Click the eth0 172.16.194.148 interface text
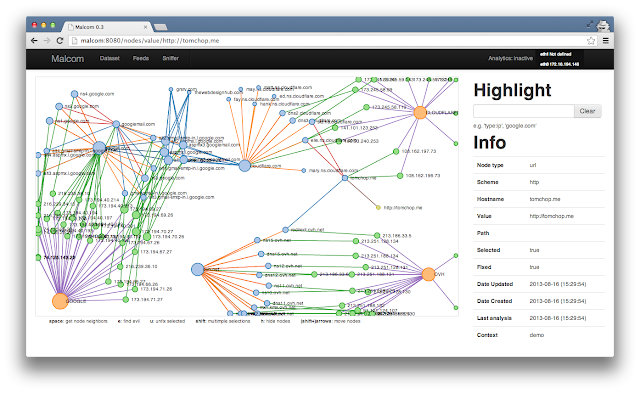 pos(560,64)
